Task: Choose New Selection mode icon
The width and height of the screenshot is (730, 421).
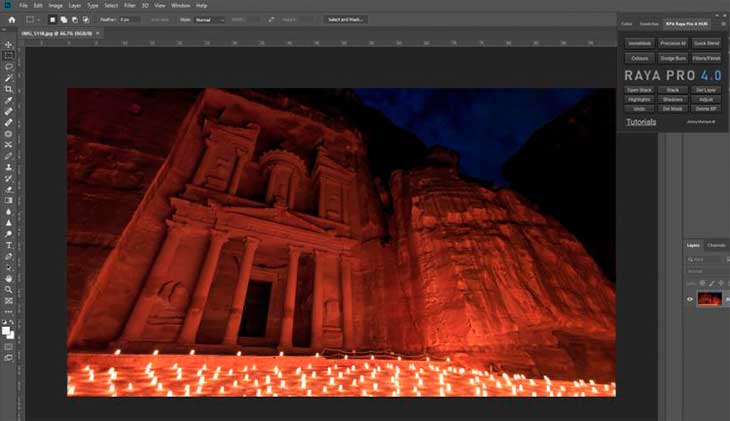Action: coord(53,20)
